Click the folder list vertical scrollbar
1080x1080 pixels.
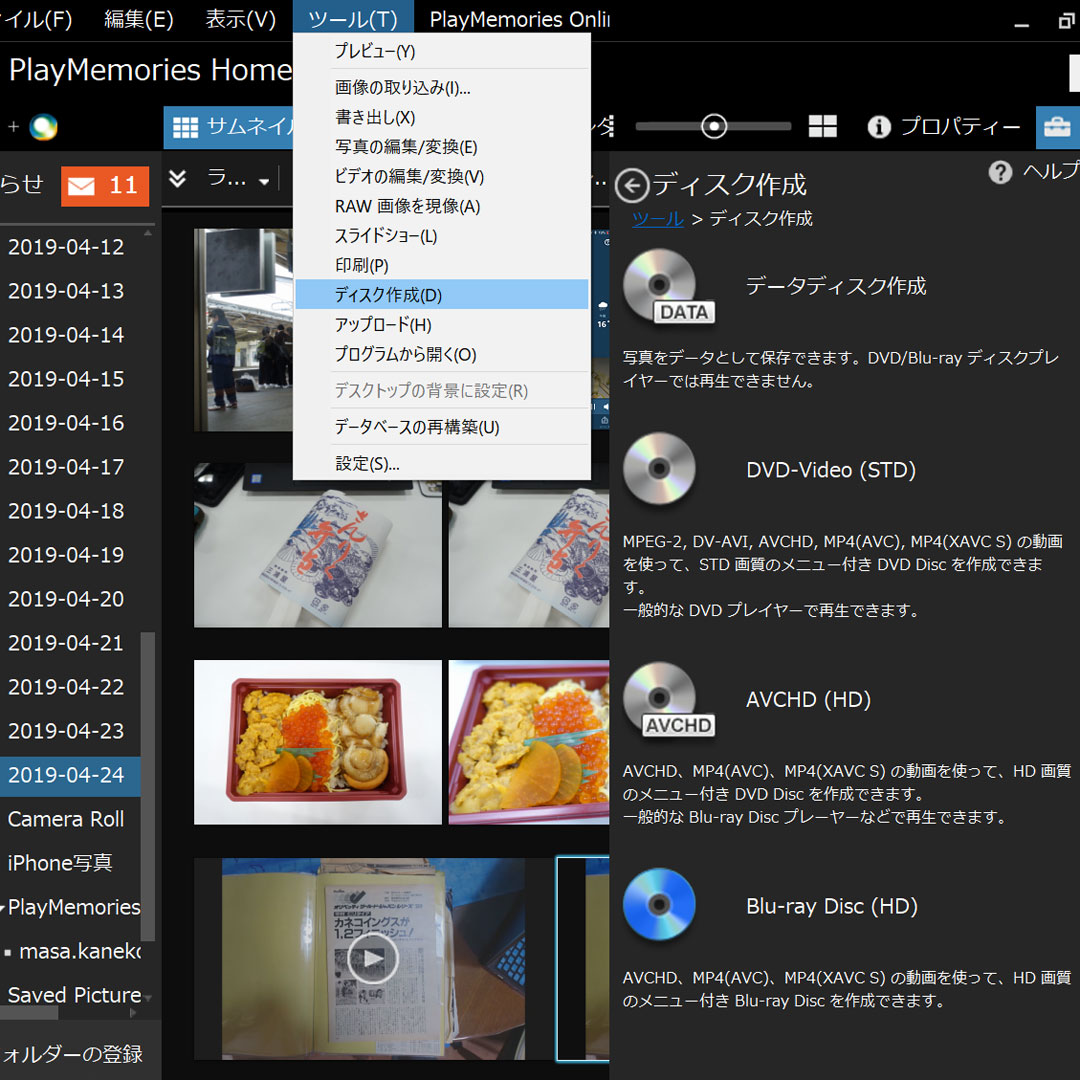click(x=147, y=787)
